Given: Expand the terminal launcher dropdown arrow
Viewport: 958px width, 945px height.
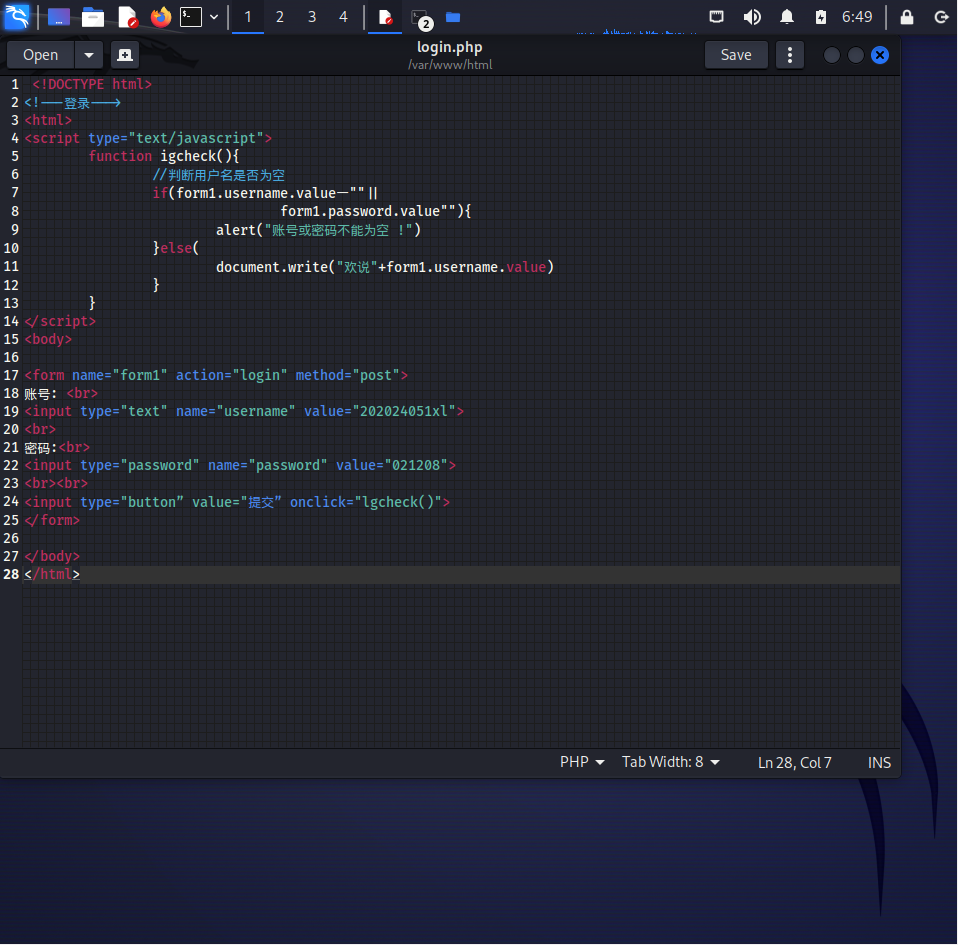Looking at the screenshot, I should [214, 17].
